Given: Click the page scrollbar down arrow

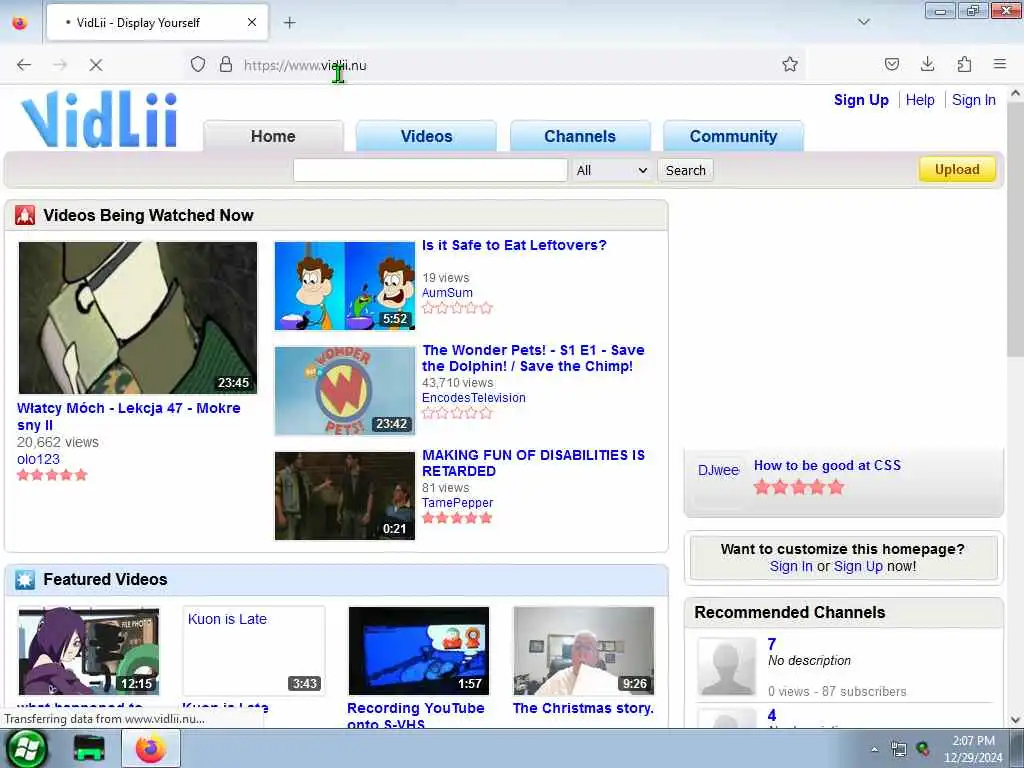Looking at the screenshot, I should [1016, 720].
